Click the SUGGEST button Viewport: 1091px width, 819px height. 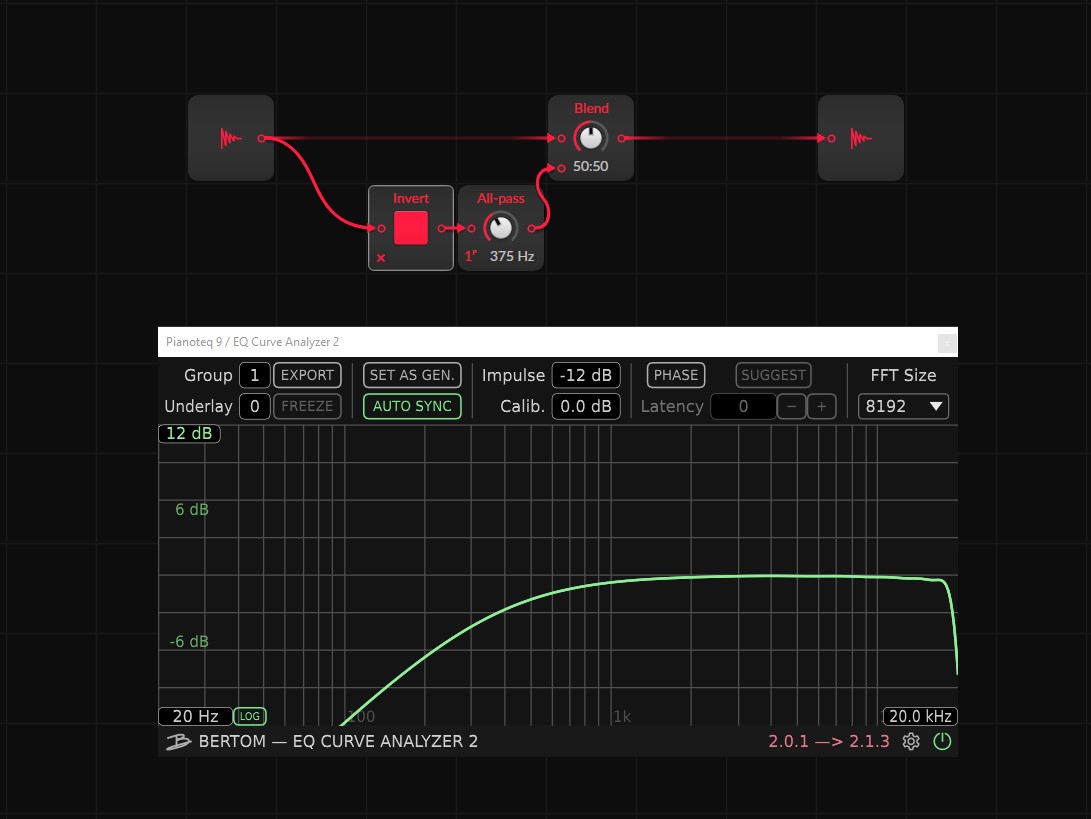pos(773,375)
